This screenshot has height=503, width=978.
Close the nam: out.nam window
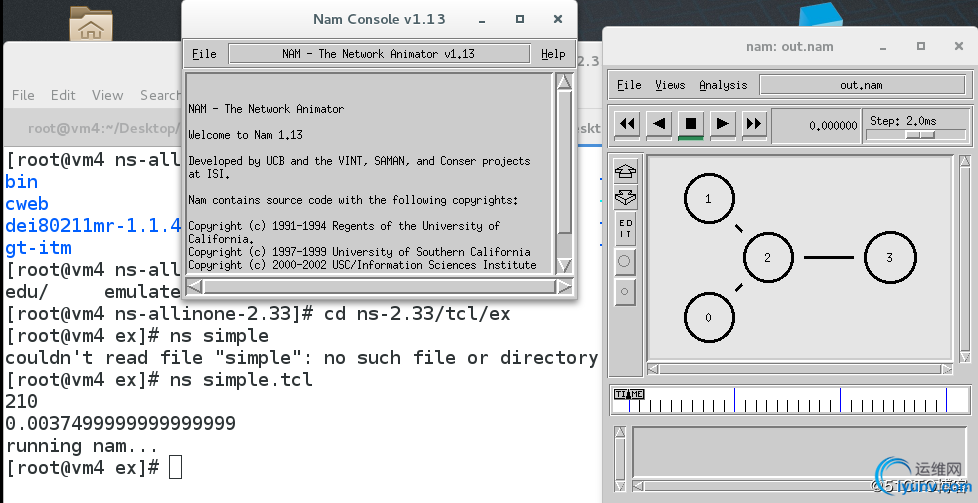tap(959, 46)
